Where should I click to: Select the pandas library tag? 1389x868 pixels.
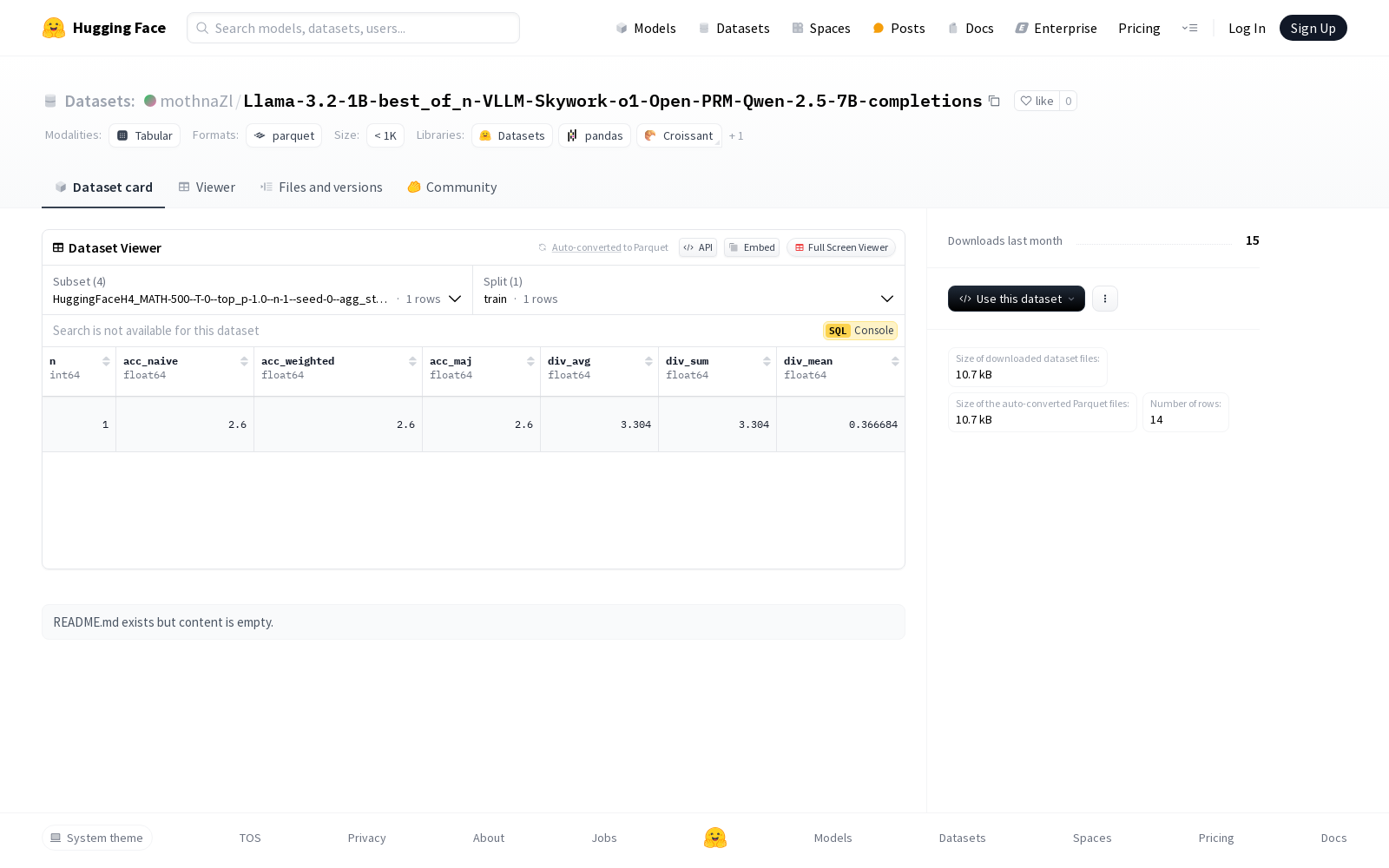pyautogui.click(x=595, y=135)
